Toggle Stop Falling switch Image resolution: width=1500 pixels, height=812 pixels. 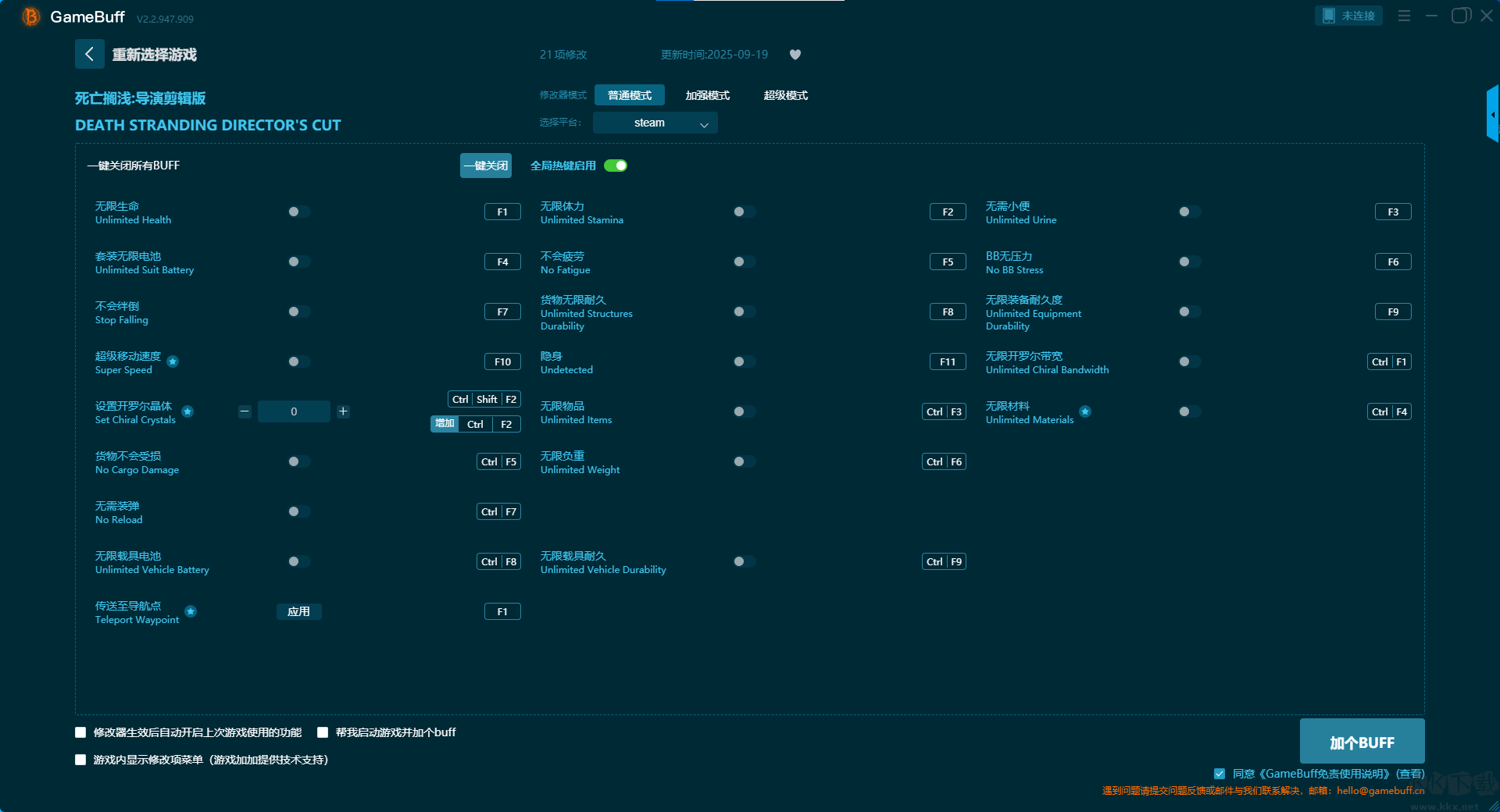click(x=299, y=312)
